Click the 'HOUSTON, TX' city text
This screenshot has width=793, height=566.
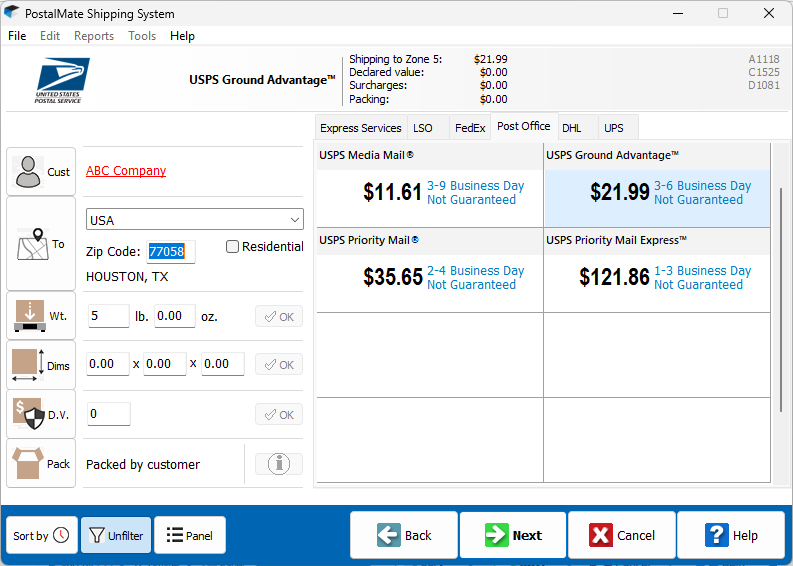[x=127, y=277]
